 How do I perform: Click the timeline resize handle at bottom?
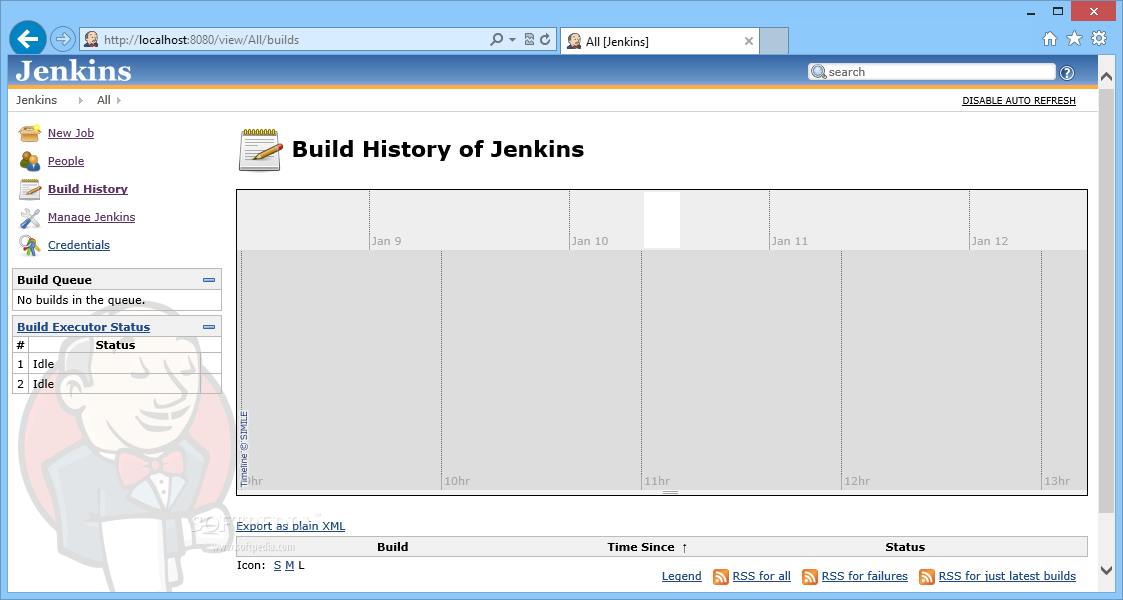[x=670, y=493]
